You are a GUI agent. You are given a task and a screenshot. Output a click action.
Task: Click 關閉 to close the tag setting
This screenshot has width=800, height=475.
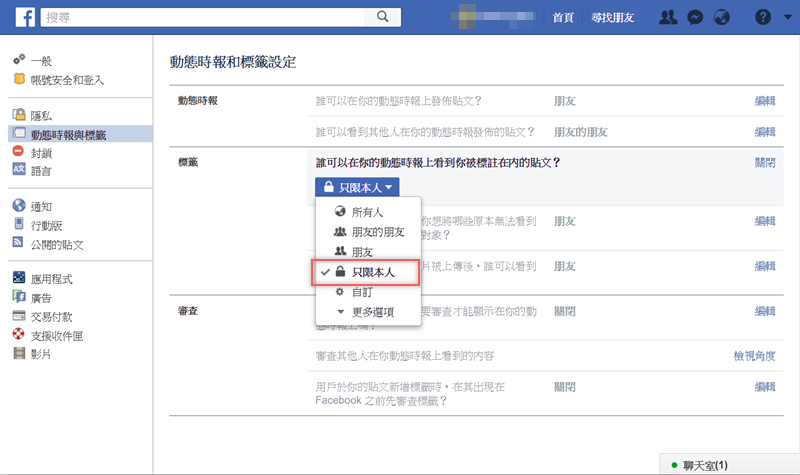tap(765, 162)
